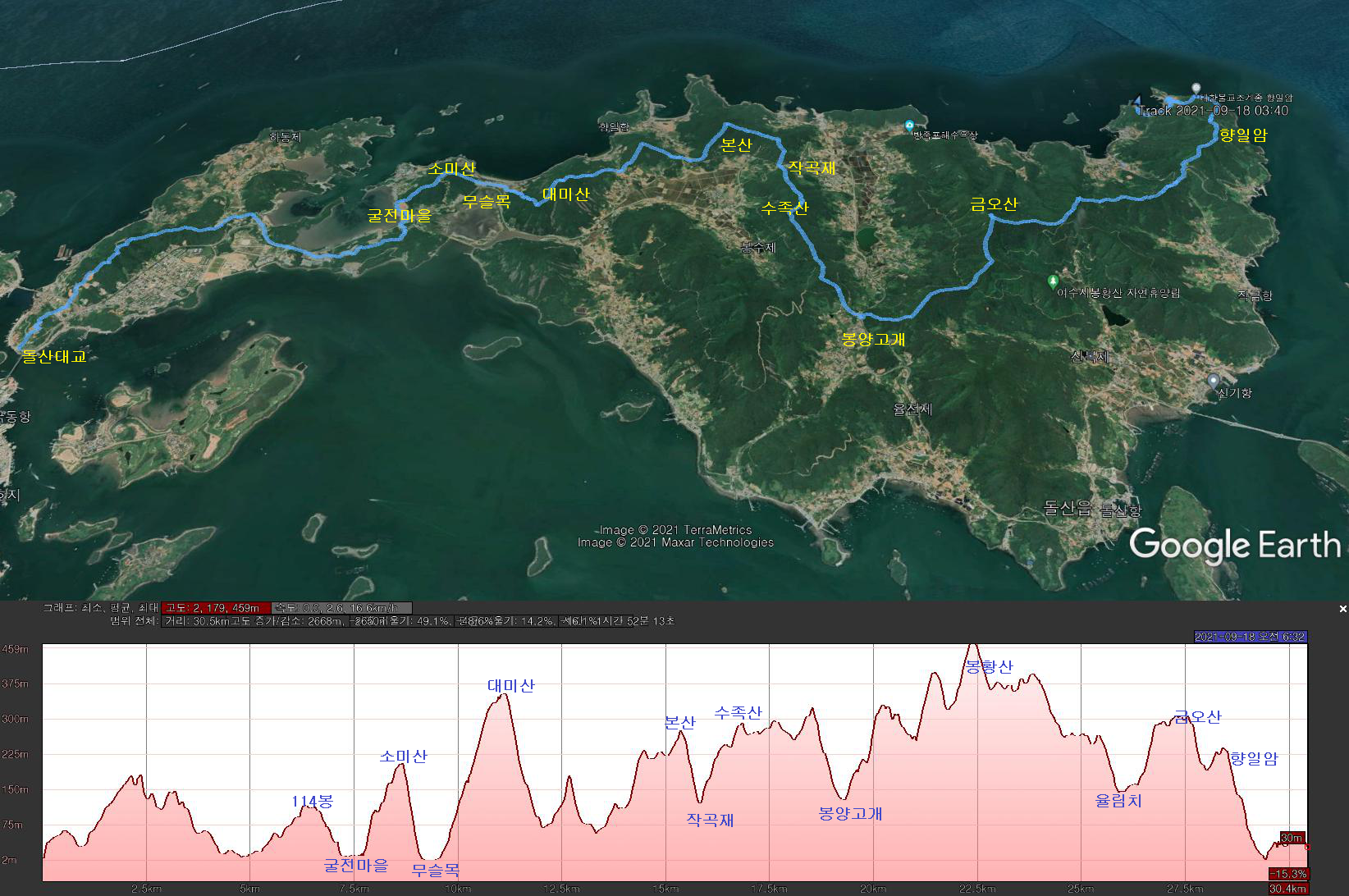1349x896 pixels.
Task: Click the yellow 무슬목 label on the map
Action: (x=486, y=201)
